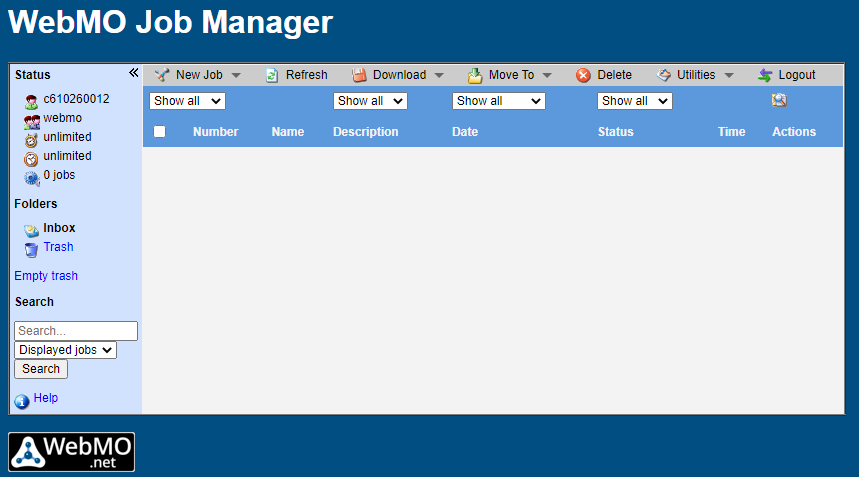Tick the select-all jobs checkbox
The image size is (859, 477).
pyautogui.click(x=159, y=131)
